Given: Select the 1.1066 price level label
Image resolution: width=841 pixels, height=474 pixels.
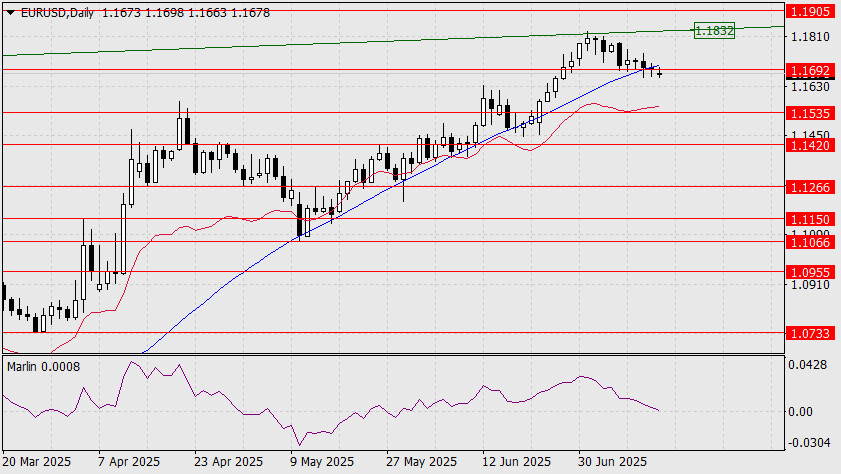Looking at the screenshot, I should coord(811,243).
